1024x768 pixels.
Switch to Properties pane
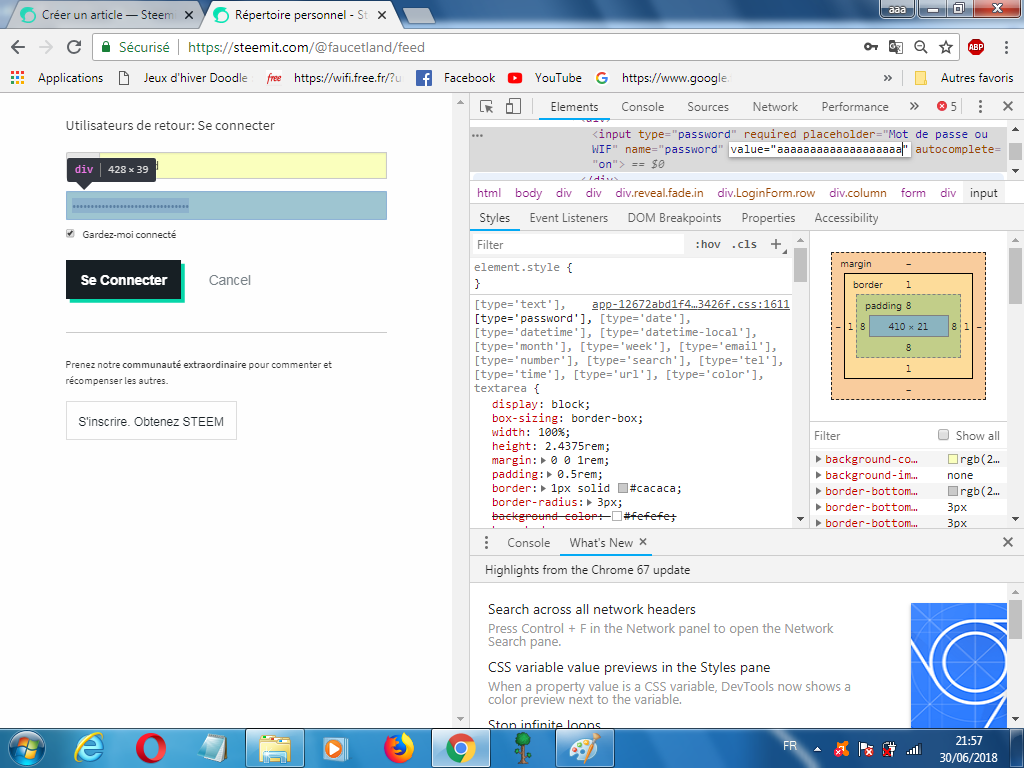(x=768, y=217)
